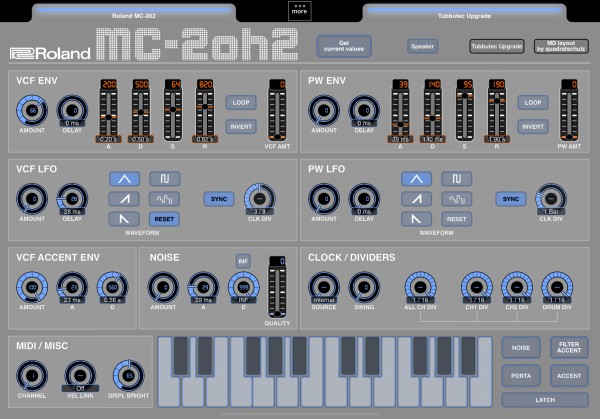Click the MIDI Channel knob
The height and width of the screenshot is (419, 600).
pyautogui.click(x=32, y=376)
